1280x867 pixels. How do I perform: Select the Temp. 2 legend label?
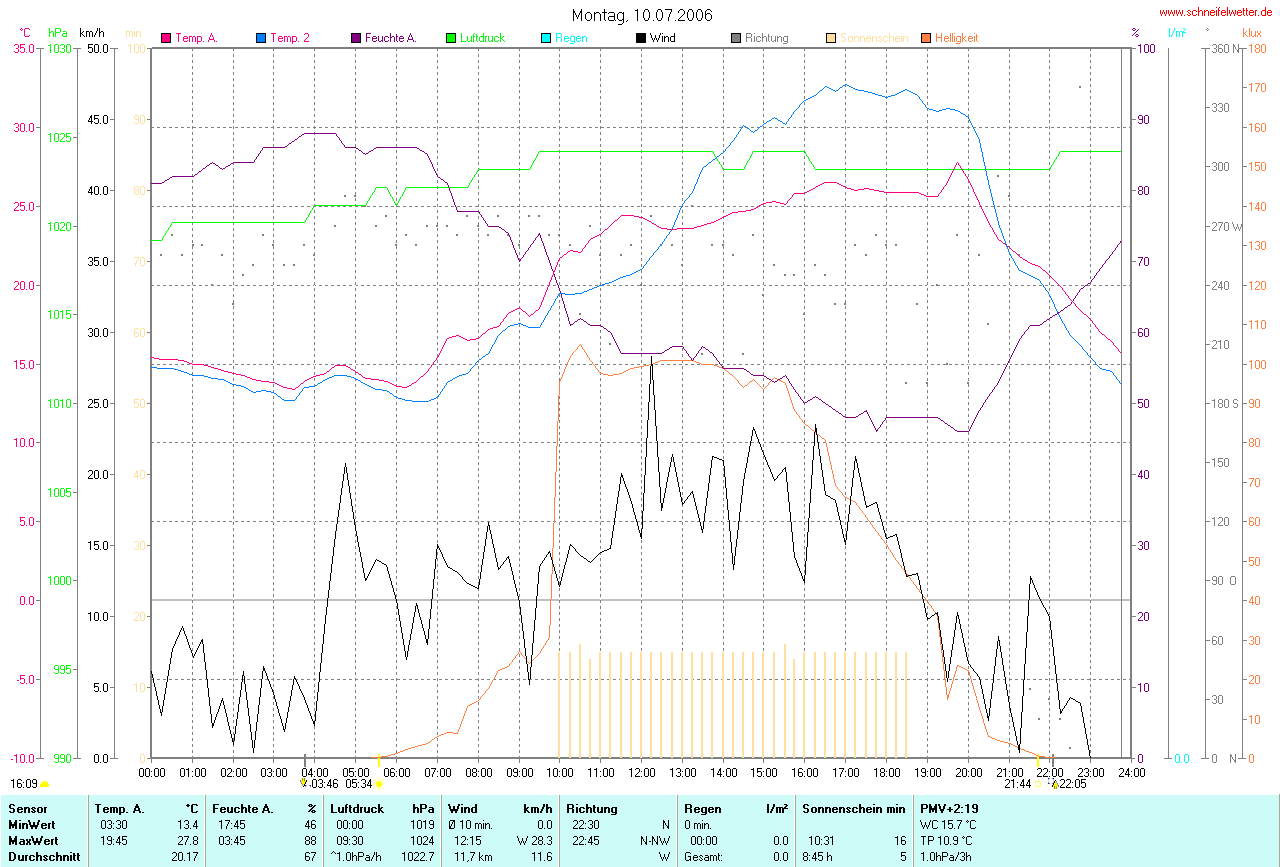(290, 38)
